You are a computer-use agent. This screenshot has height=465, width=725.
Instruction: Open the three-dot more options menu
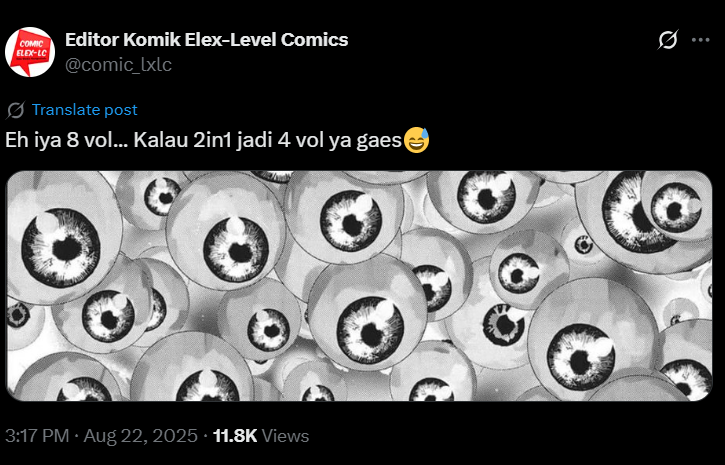click(702, 41)
